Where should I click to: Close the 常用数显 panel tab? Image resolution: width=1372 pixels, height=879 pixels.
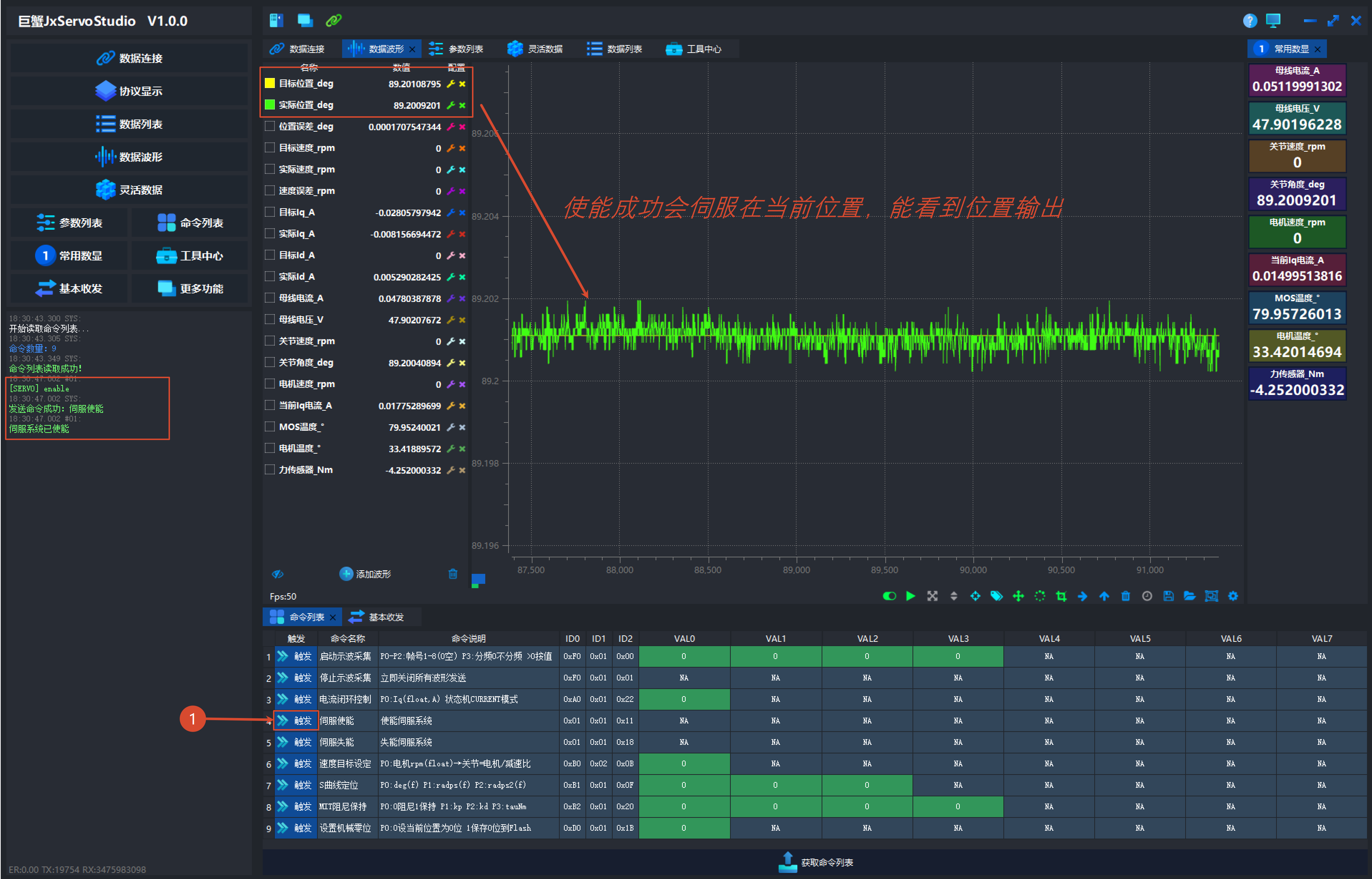[x=1318, y=50]
